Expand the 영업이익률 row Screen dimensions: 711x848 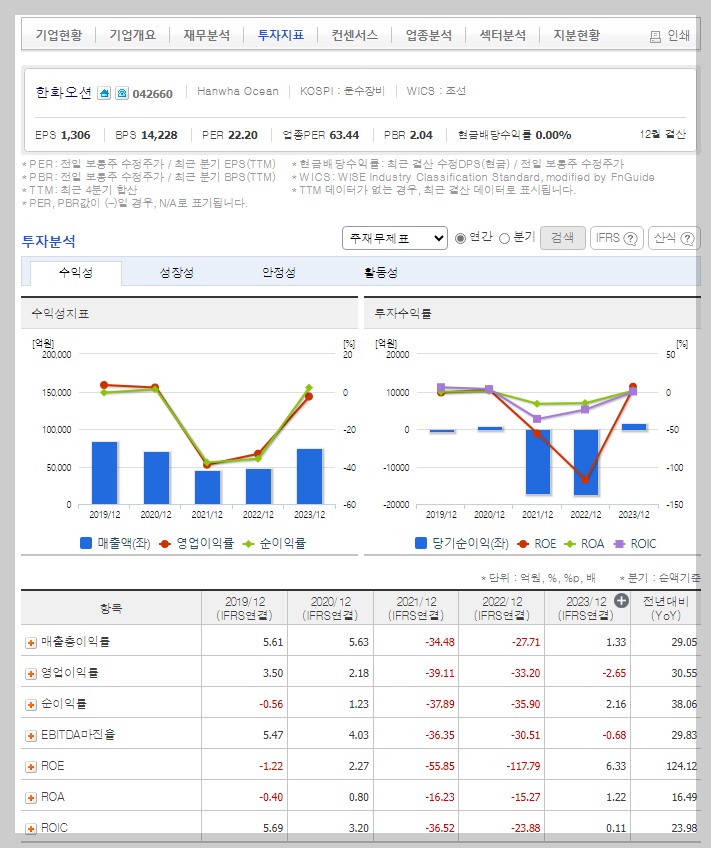pyautogui.click(x=31, y=673)
